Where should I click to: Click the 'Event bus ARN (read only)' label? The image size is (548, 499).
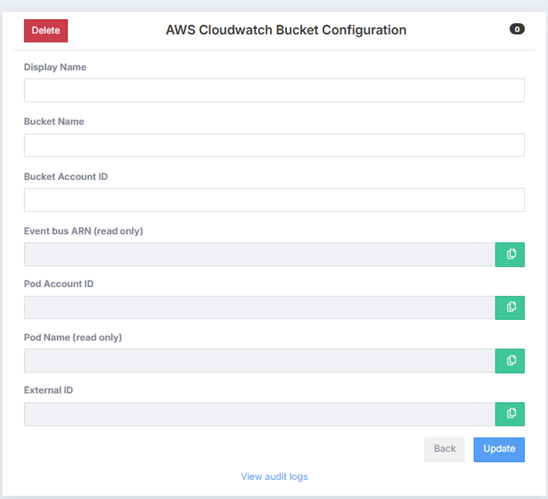pyautogui.click(x=84, y=231)
